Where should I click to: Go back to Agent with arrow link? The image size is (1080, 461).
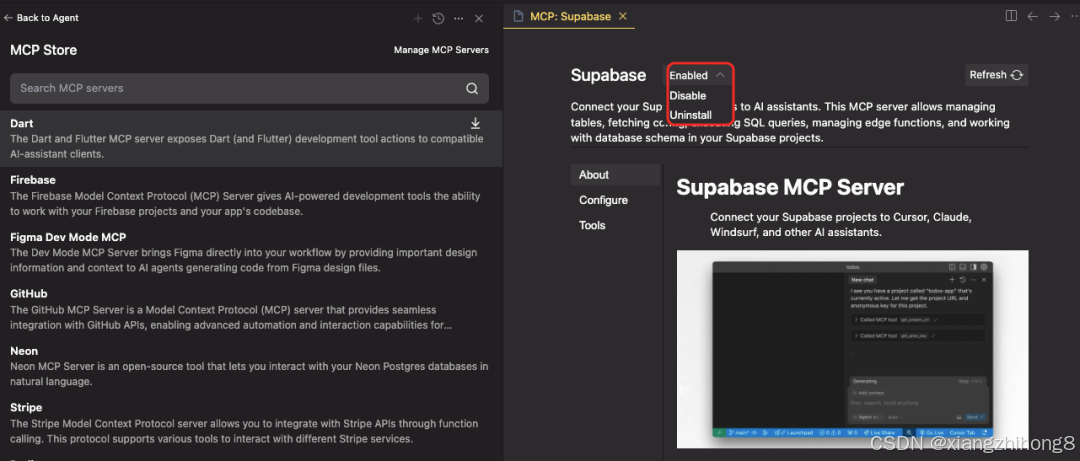coord(41,18)
